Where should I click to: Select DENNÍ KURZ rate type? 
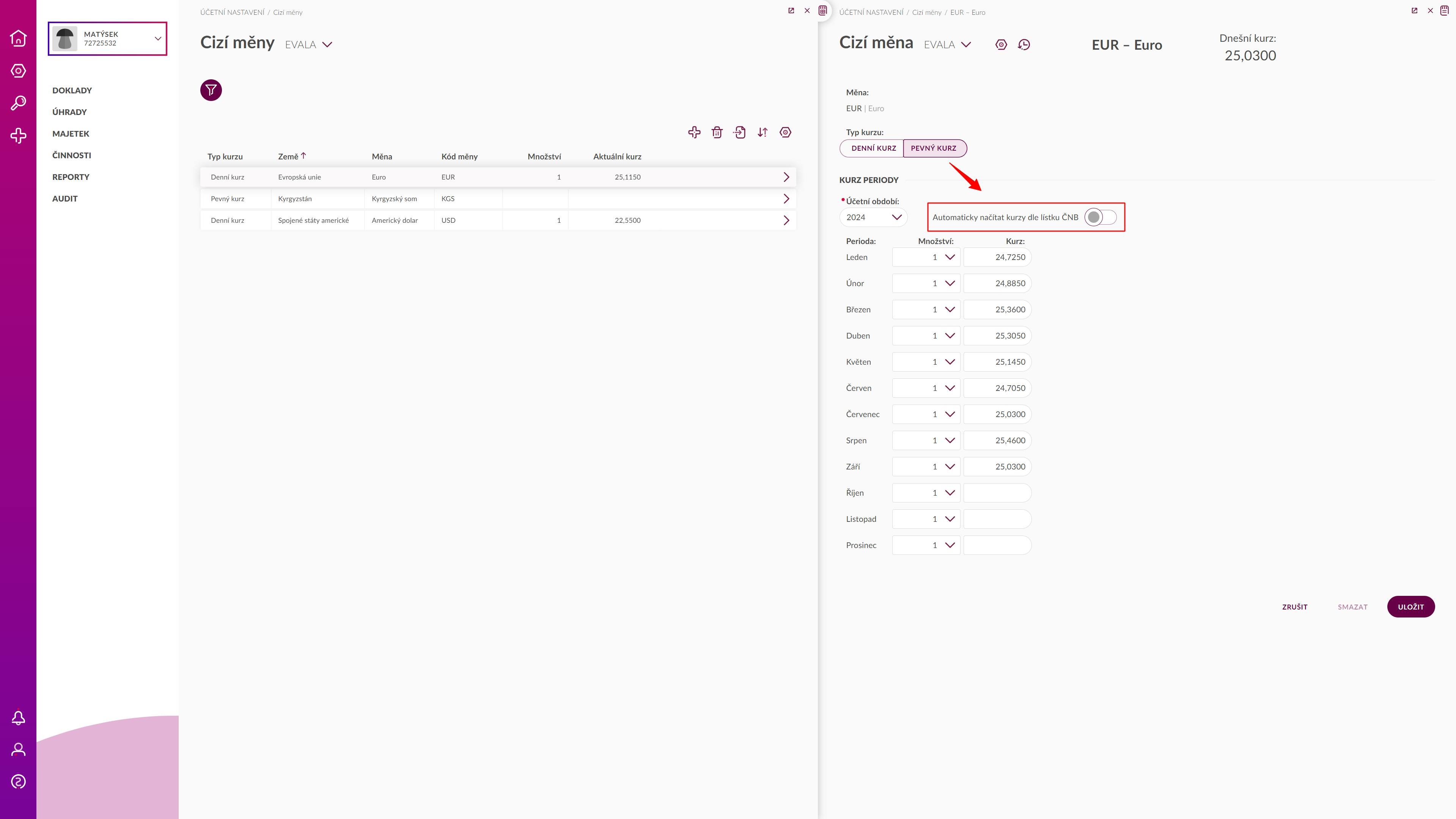[873, 148]
